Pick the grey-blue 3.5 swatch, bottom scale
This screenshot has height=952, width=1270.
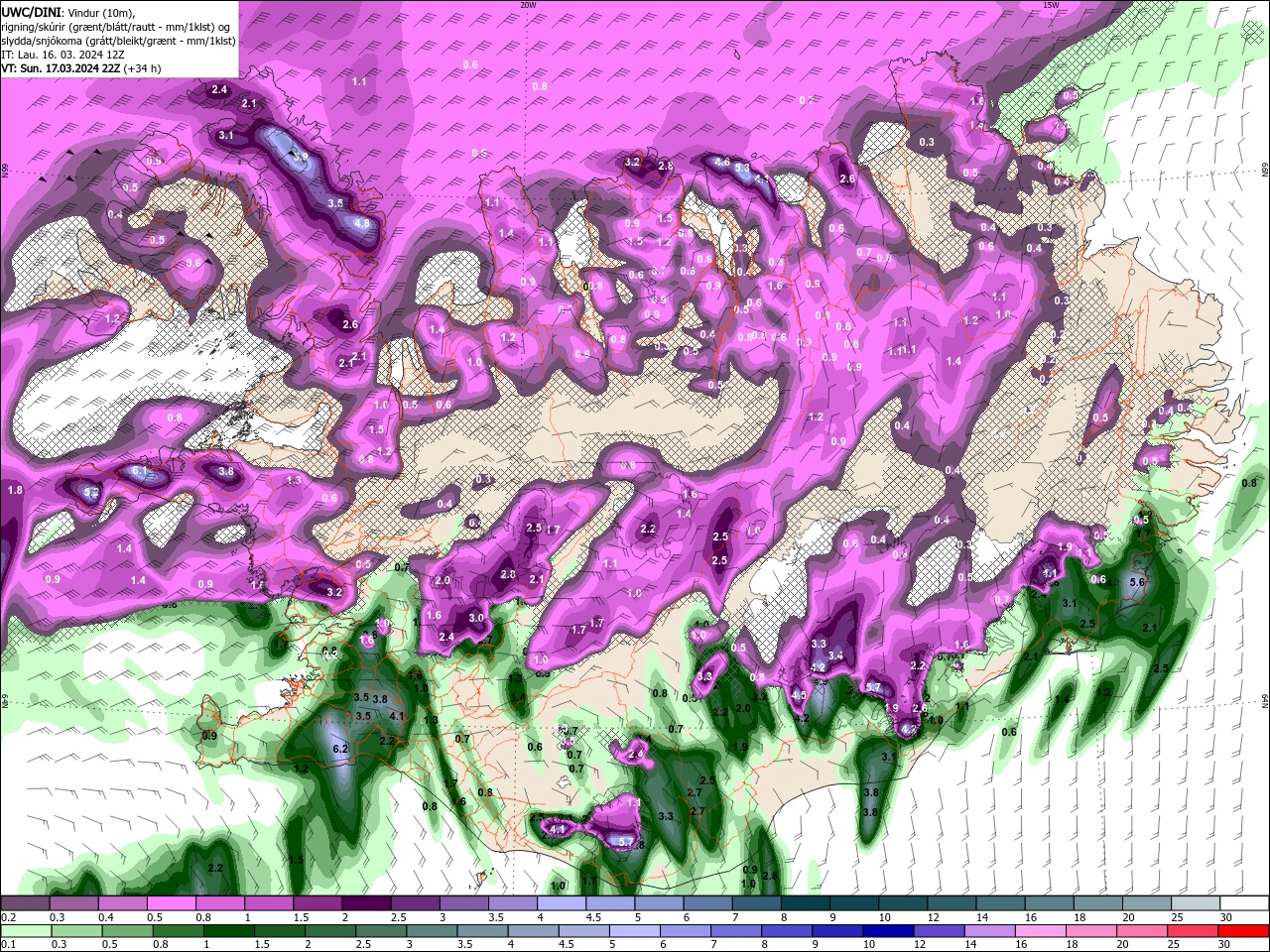pos(483,931)
